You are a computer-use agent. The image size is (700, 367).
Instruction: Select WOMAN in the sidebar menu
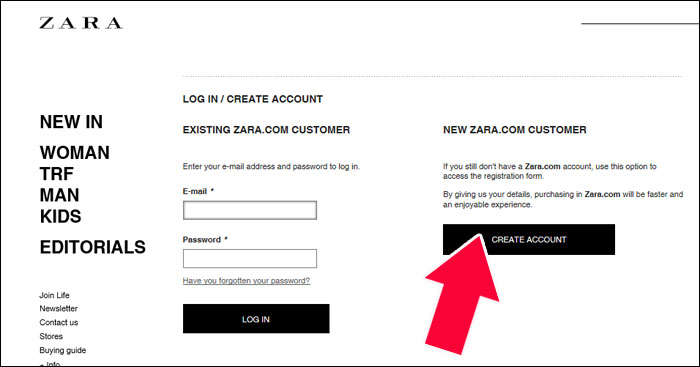(75, 153)
